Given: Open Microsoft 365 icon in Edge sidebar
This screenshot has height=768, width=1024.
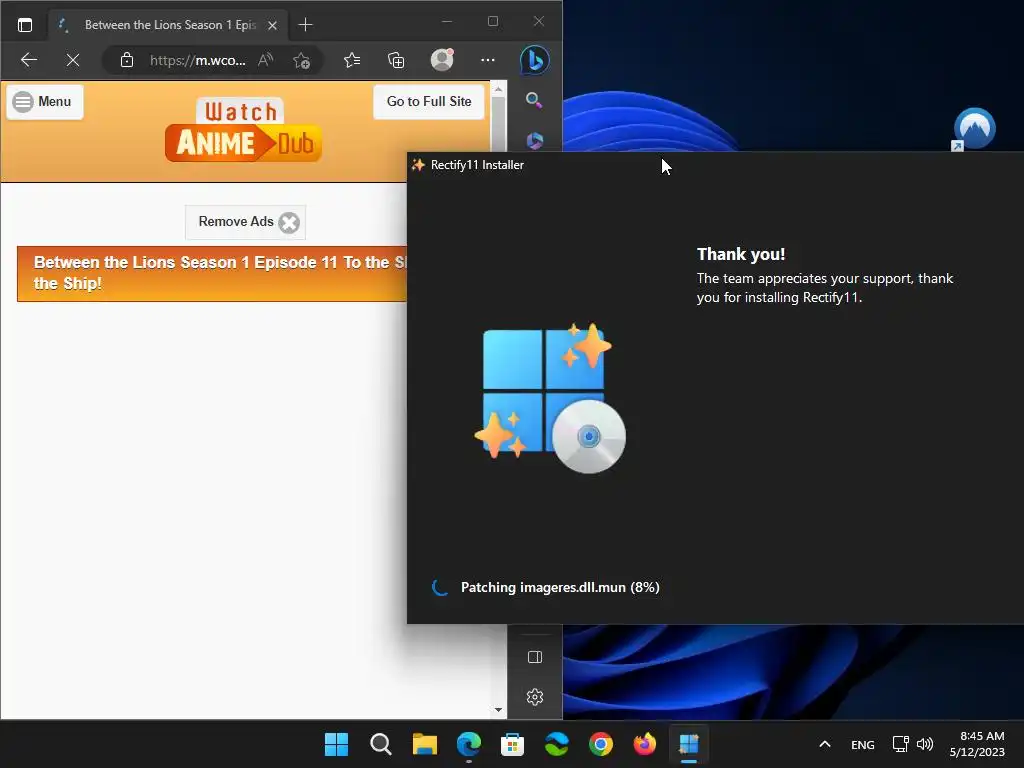Looking at the screenshot, I should (x=535, y=140).
